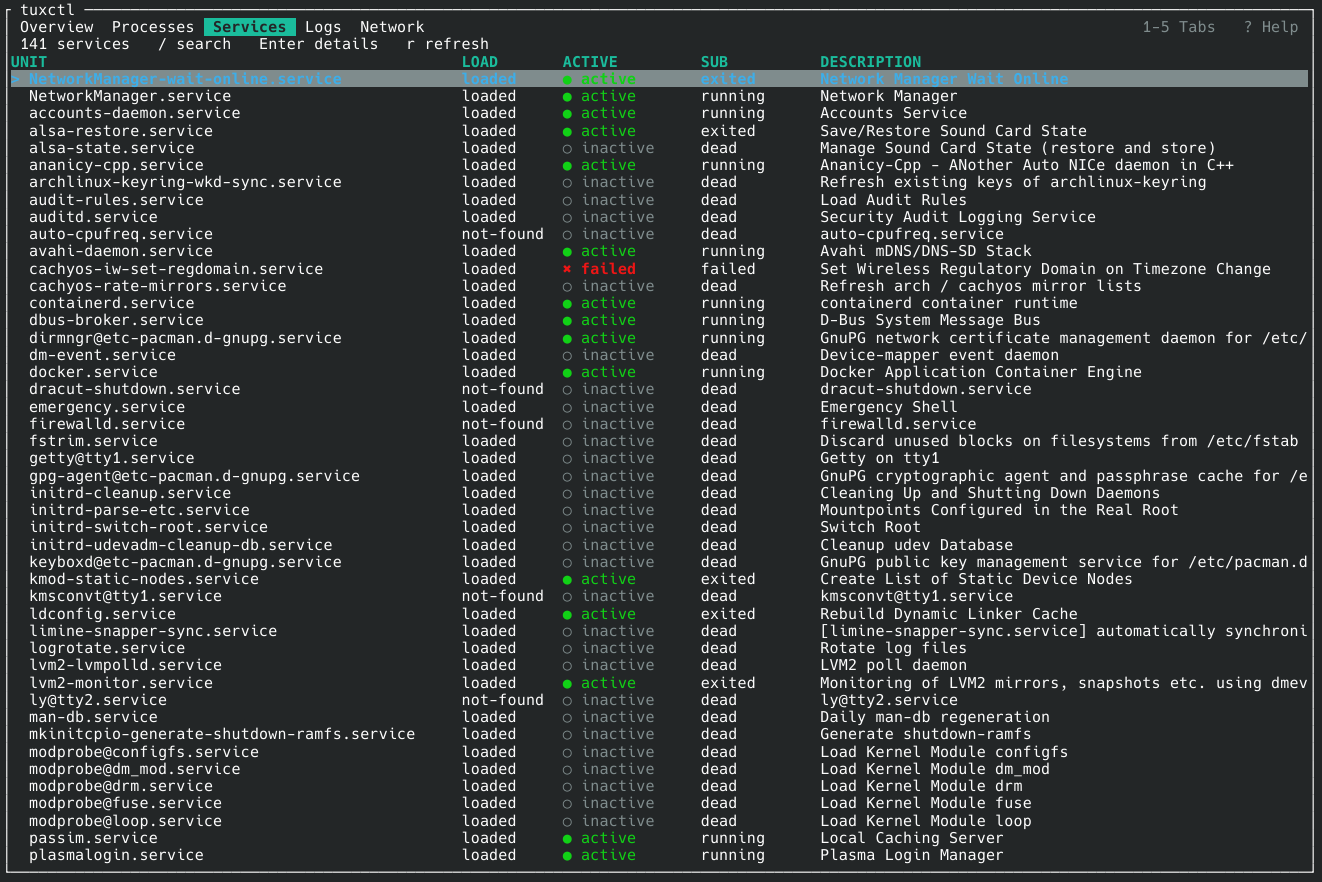Select the lvm2-monitor.service entry
This screenshot has width=1322, height=882.
659,683
